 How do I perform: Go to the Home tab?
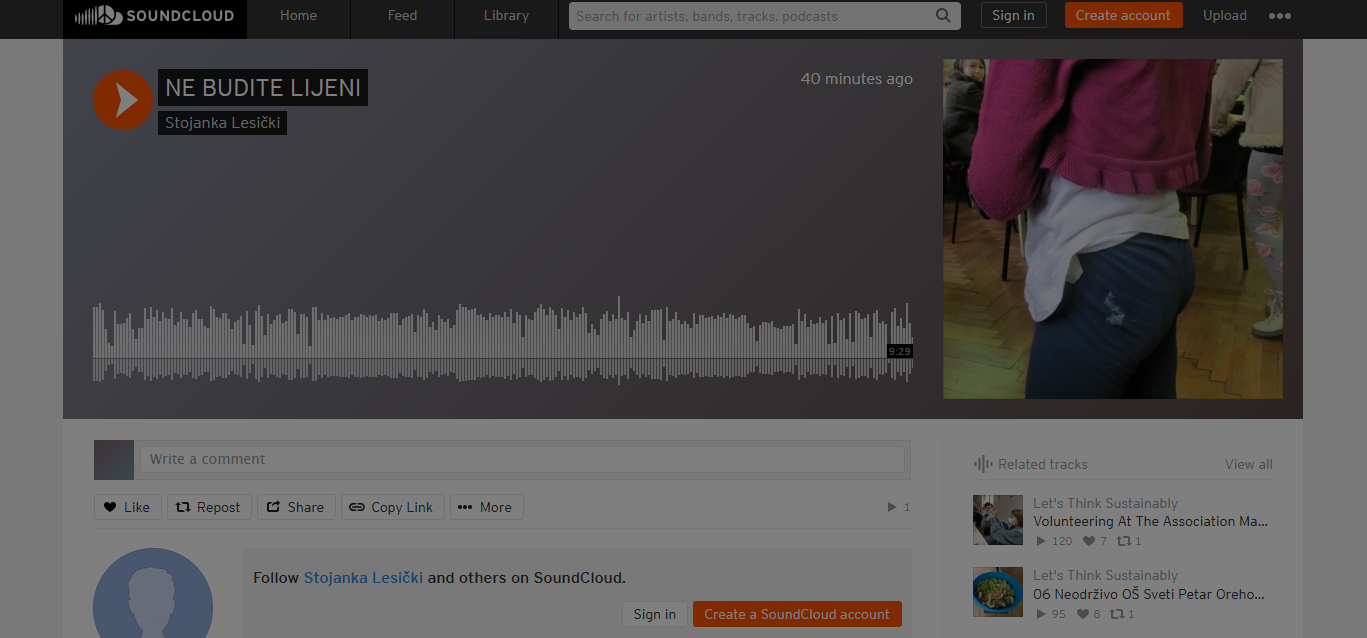pos(298,16)
